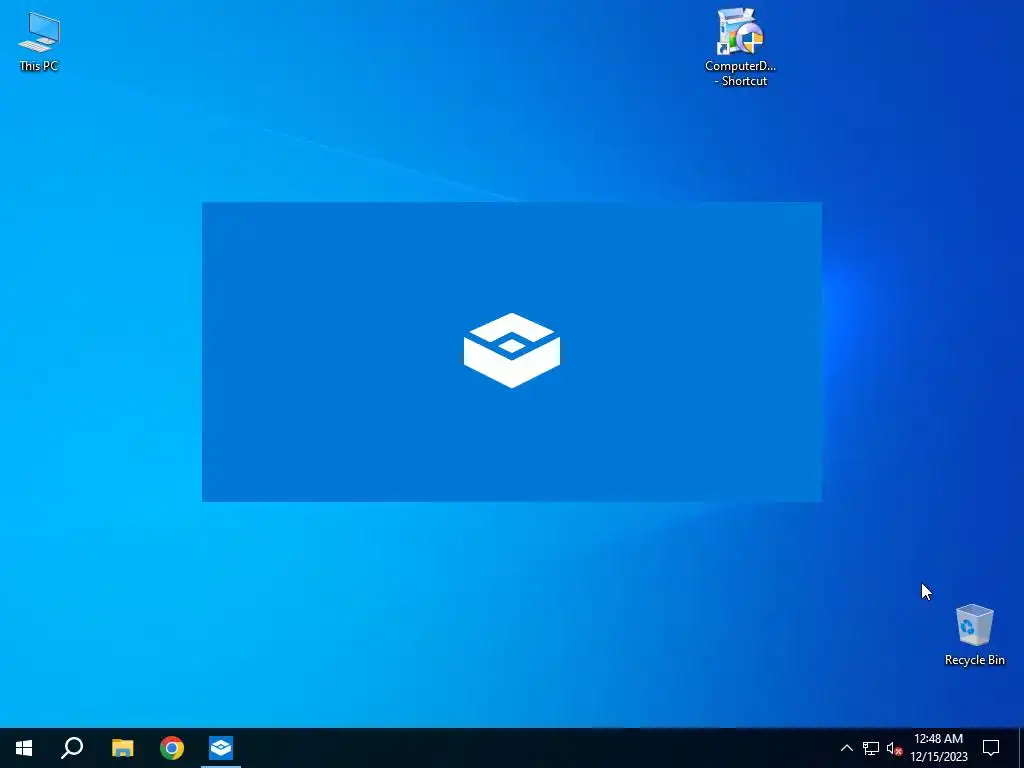Open the Windows Start menu
Image resolution: width=1024 pixels, height=768 pixels.
coord(24,748)
